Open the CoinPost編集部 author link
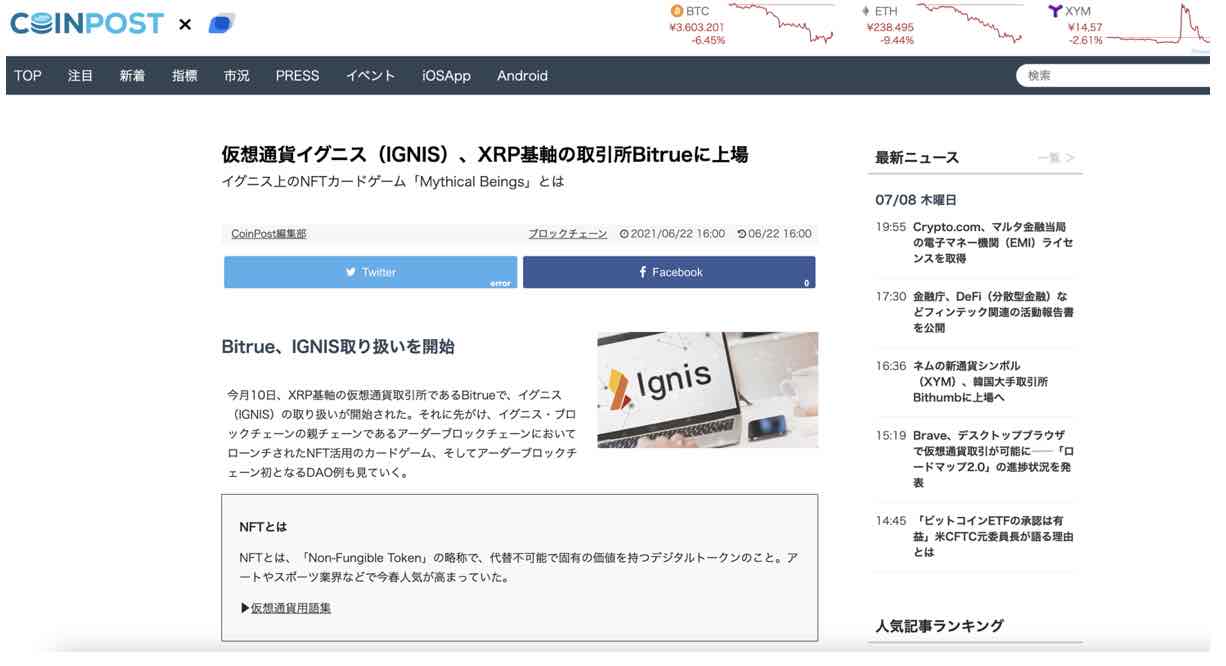The image size is (1226, 666). pos(269,234)
